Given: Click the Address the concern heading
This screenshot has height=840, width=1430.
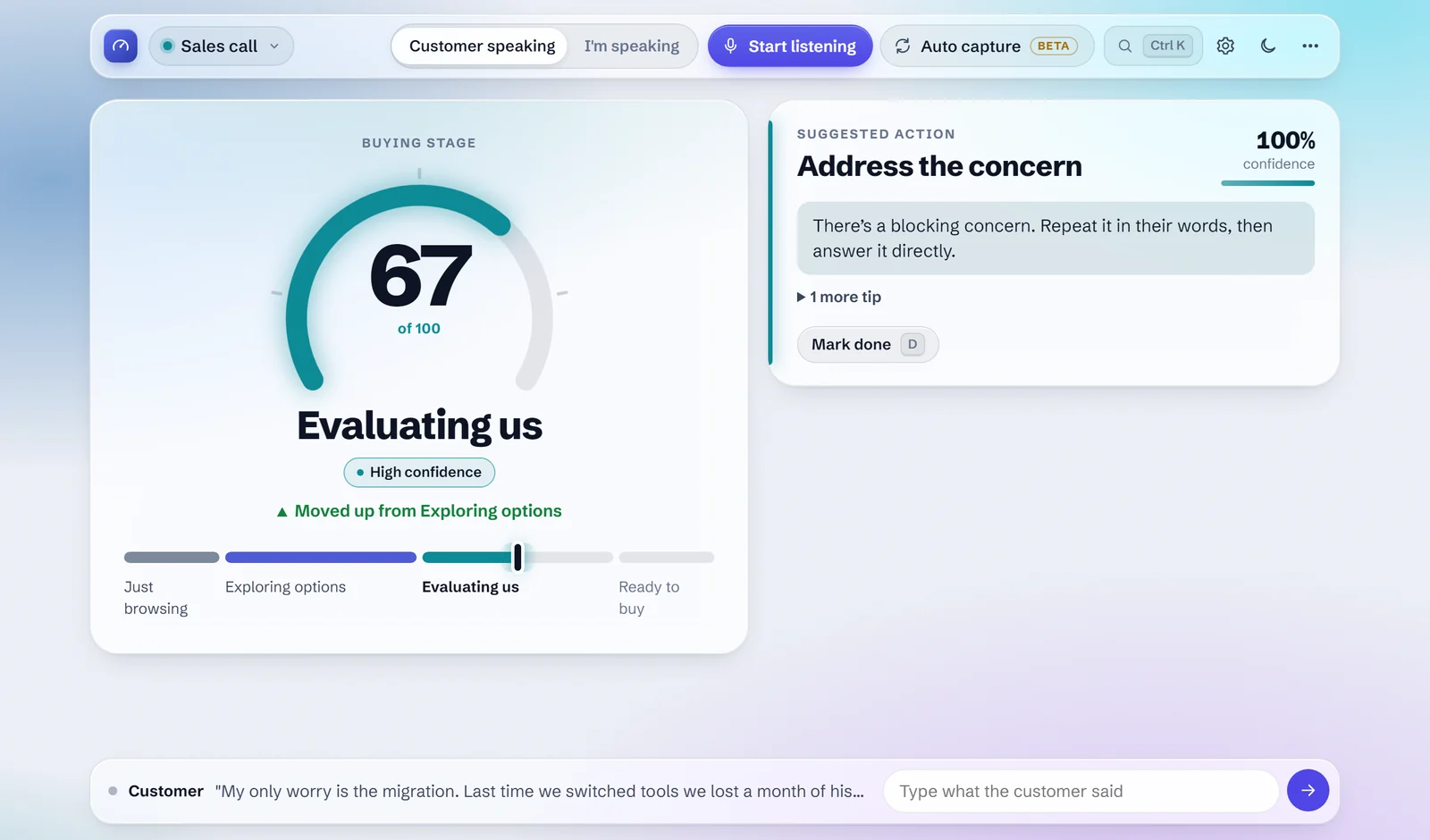Looking at the screenshot, I should click(x=939, y=166).
